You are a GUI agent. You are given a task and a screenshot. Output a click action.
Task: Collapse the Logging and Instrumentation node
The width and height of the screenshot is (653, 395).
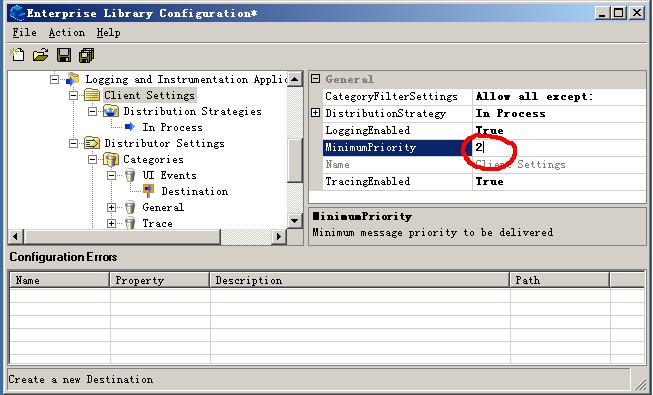55,79
